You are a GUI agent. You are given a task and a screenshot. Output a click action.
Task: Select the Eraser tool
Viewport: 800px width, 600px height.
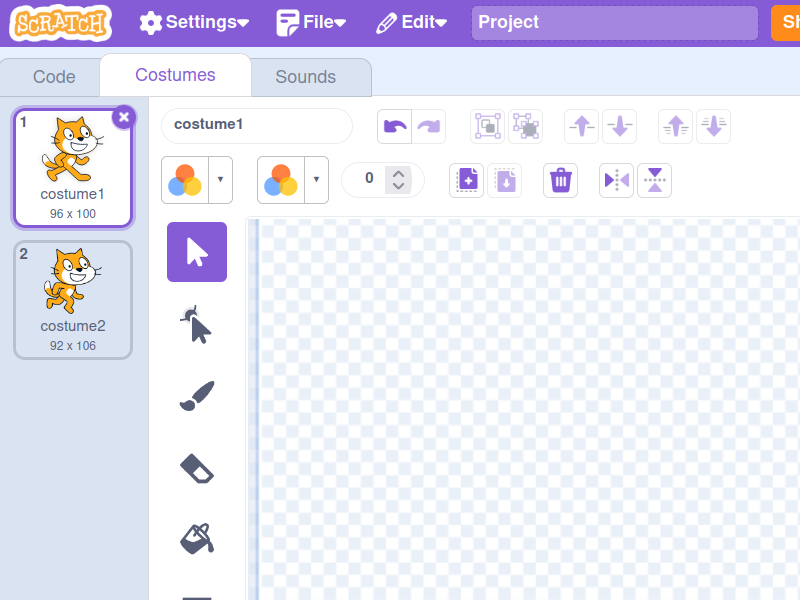point(197,468)
